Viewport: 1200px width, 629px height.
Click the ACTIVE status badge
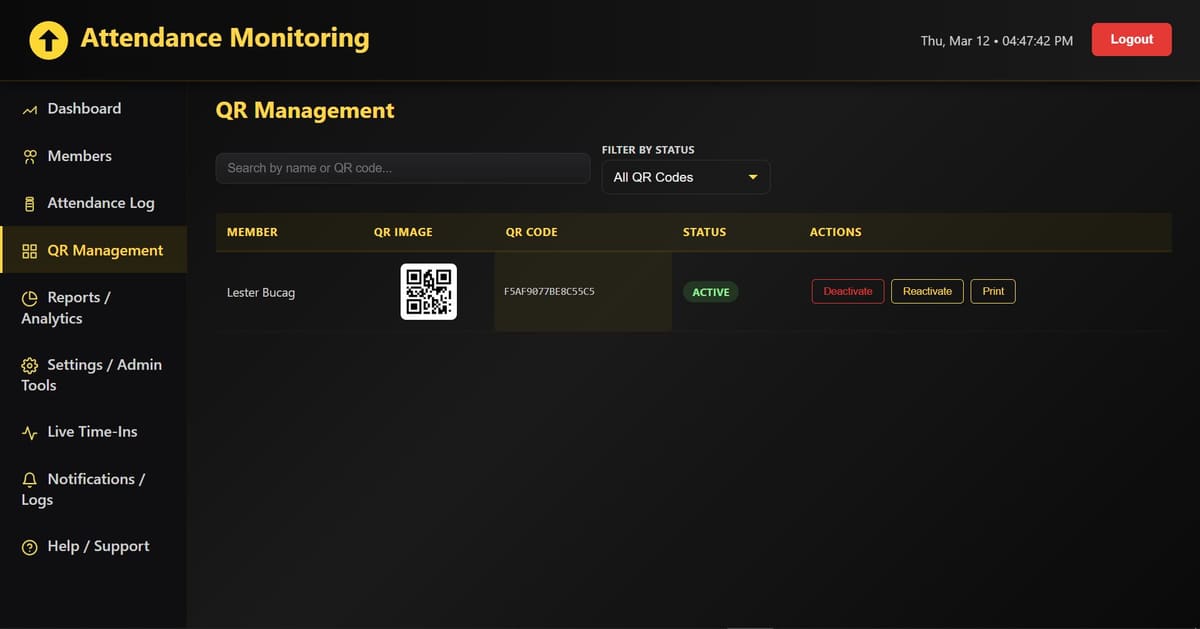[710, 292]
